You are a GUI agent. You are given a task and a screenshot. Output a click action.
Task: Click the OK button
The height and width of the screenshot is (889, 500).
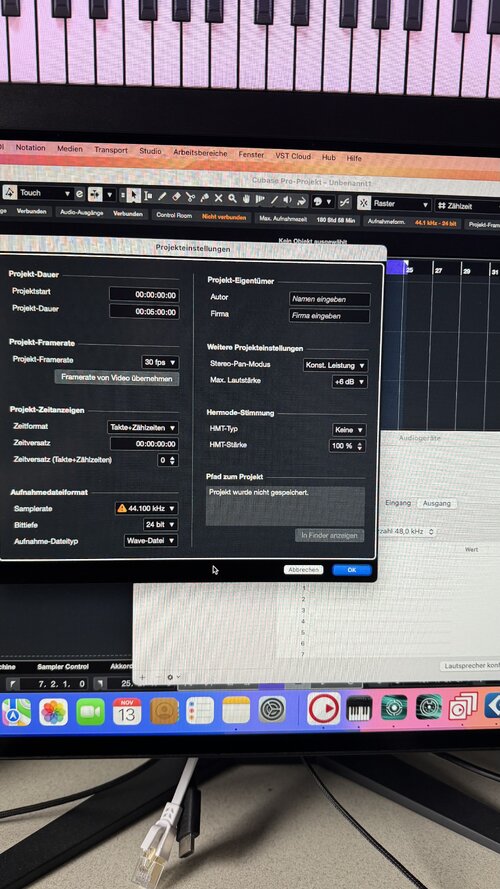coord(352,570)
